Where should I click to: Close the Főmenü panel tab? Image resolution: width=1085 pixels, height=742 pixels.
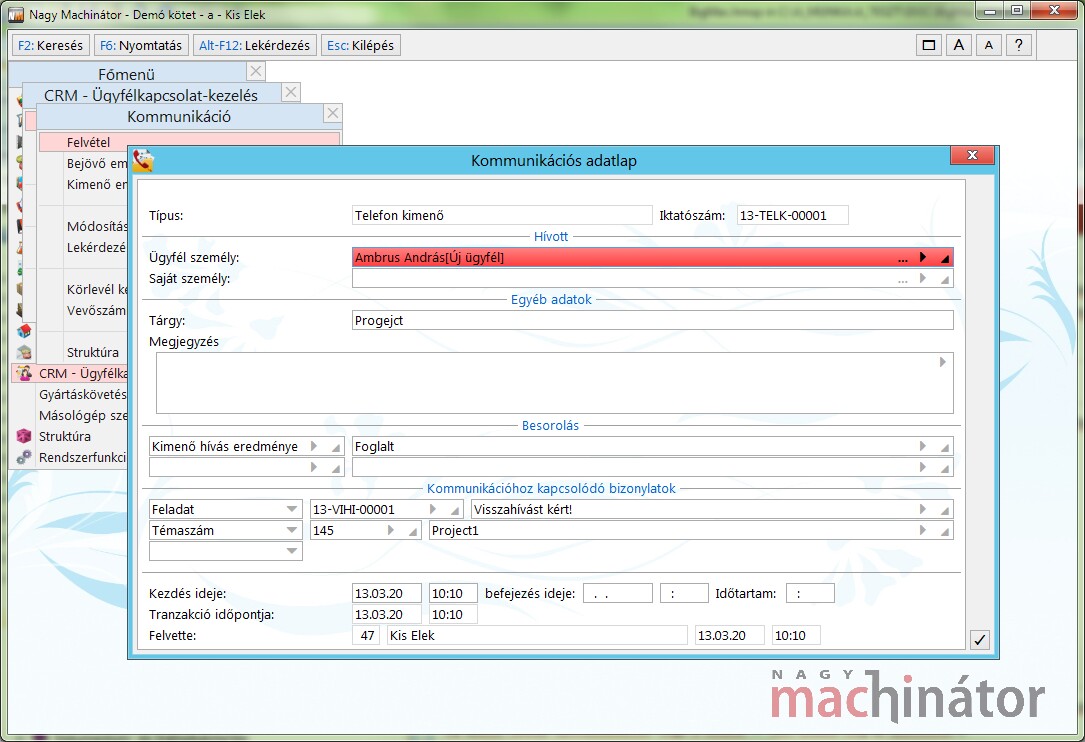point(256,71)
